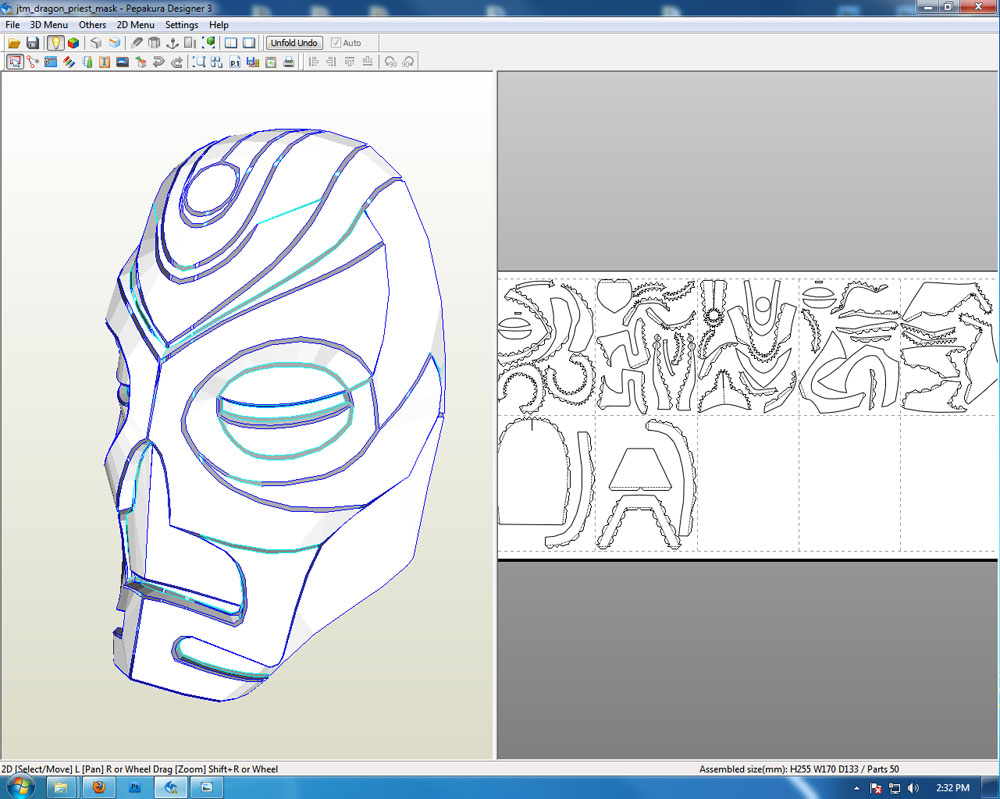Screen dimensions: 1000x799
Task: Click the light blue cube toolbar icon
Action: [114, 43]
